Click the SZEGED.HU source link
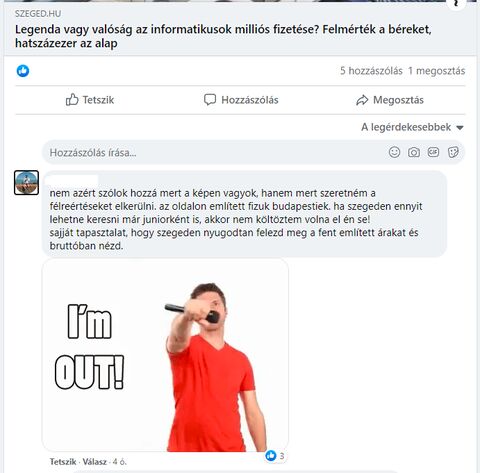This screenshot has height=473, width=480. click(x=38, y=14)
